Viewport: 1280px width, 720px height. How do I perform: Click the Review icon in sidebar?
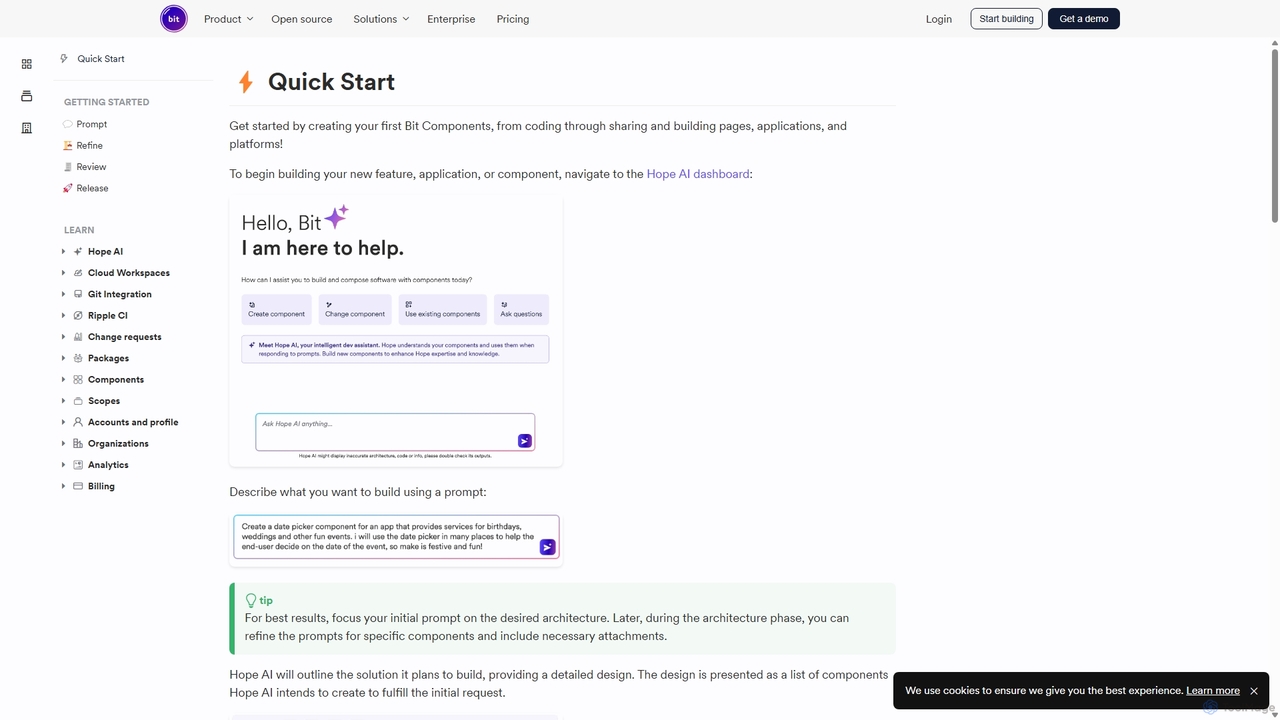[x=68, y=167]
